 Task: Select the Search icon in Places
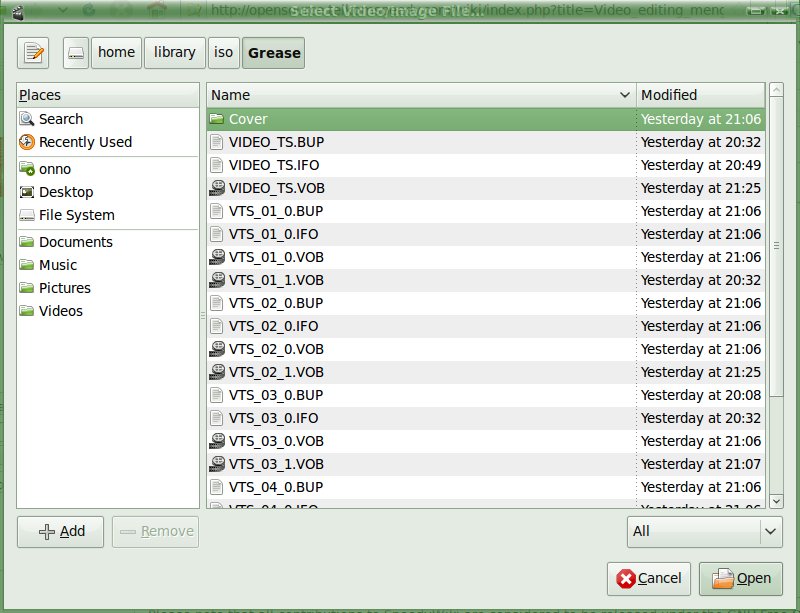tap(27, 119)
